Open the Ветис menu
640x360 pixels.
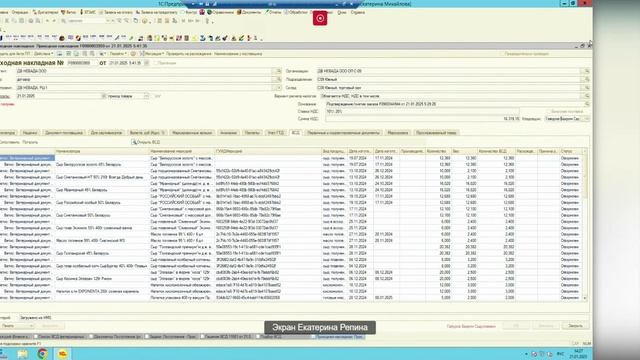(x=69, y=12)
